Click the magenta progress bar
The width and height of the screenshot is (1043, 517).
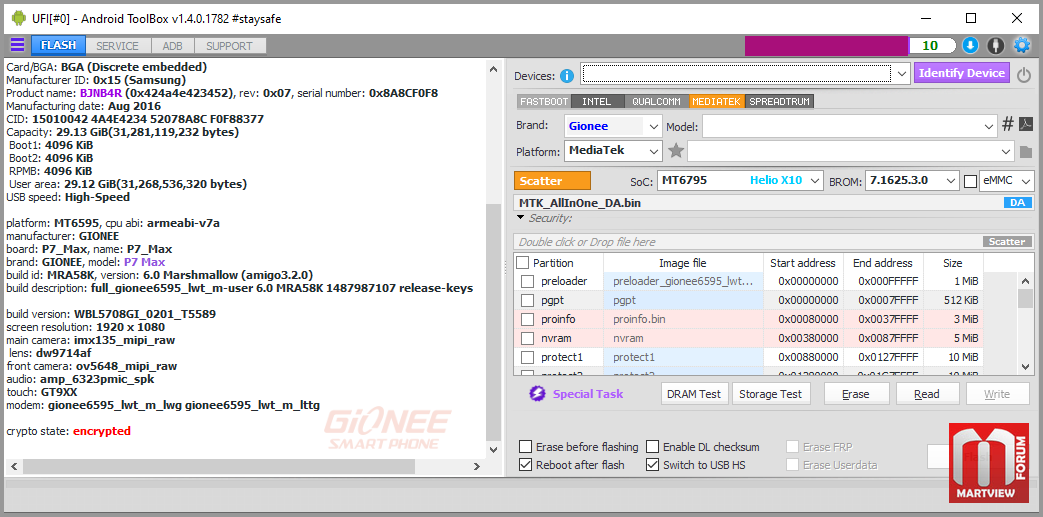[x=826, y=46]
